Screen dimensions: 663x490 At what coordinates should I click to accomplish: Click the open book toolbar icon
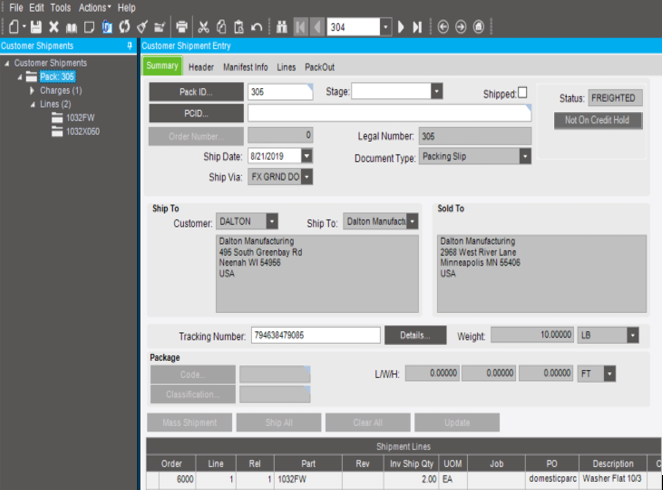pyautogui.click(x=71, y=27)
